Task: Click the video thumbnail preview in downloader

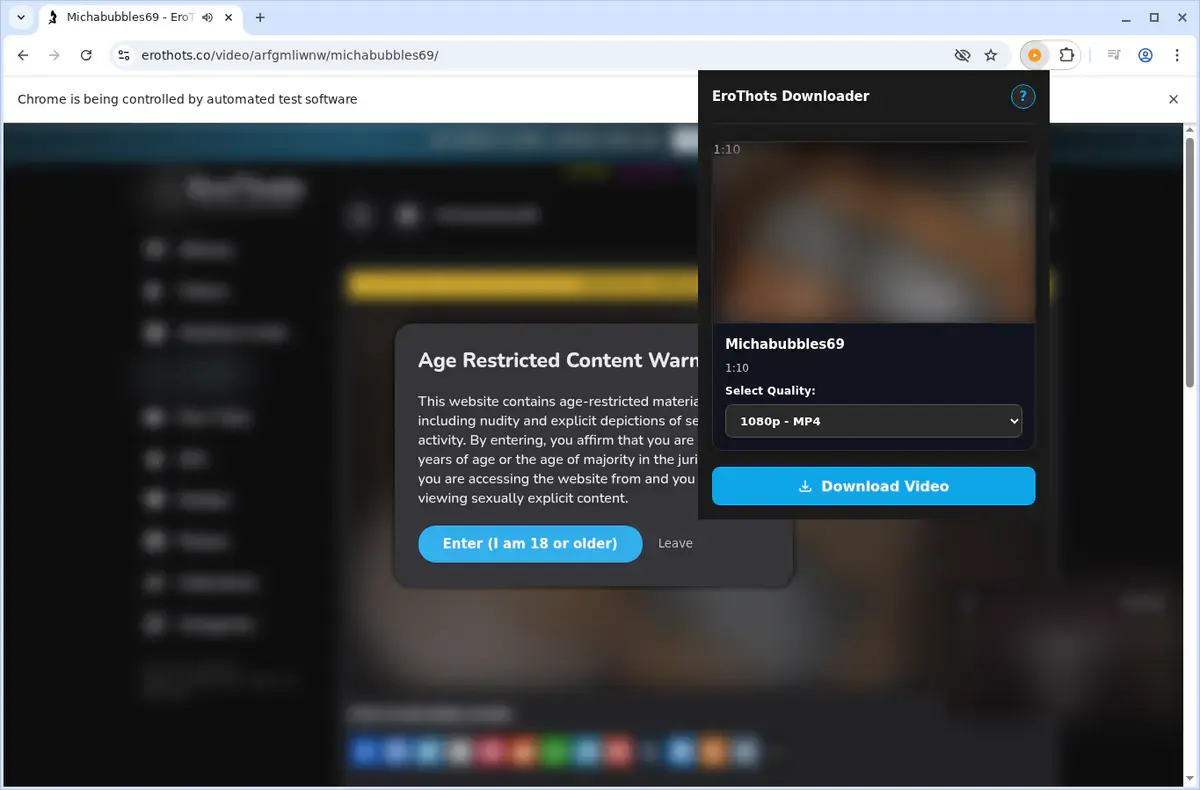Action: [x=874, y=232]
